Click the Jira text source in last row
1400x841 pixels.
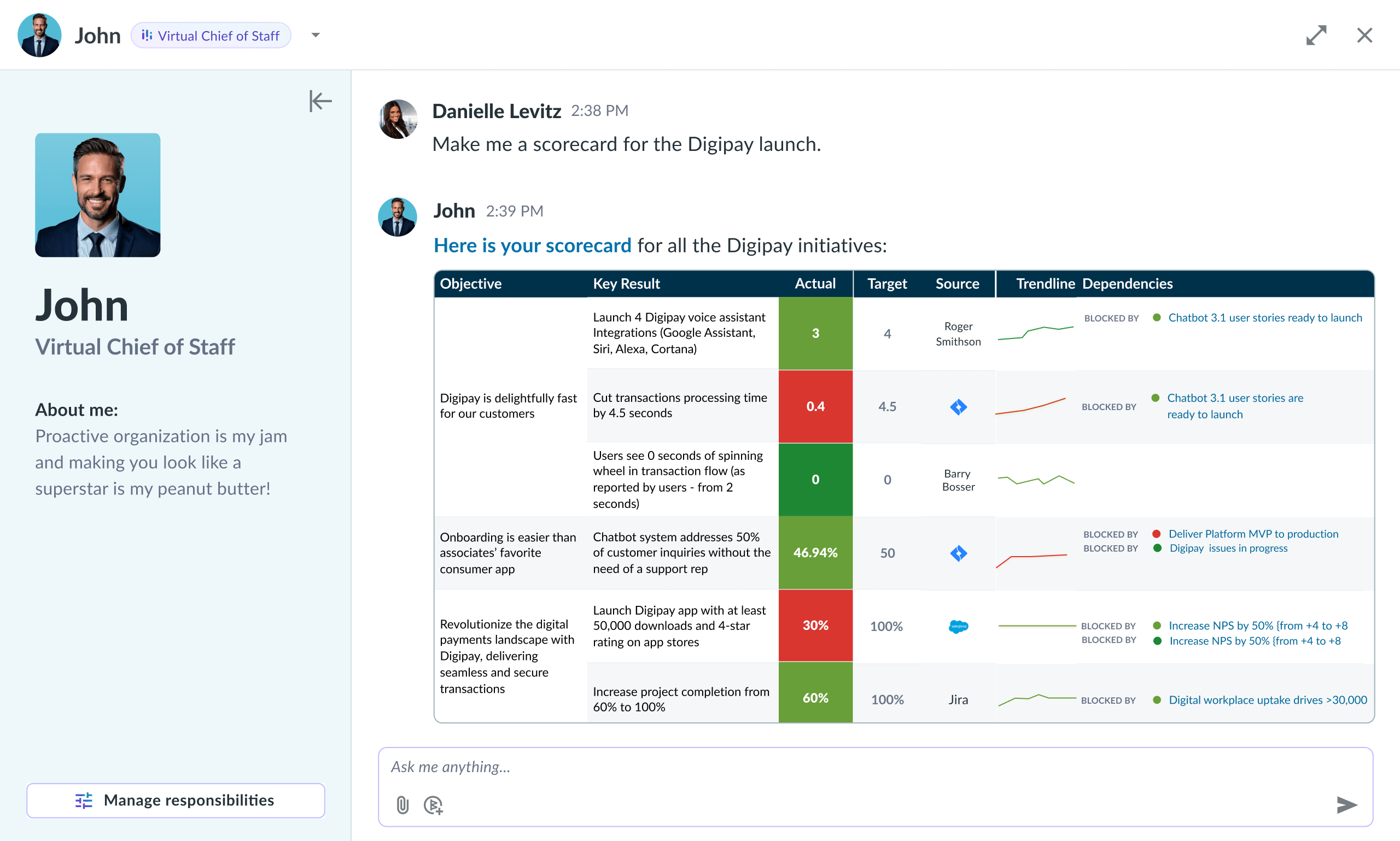point(958,700)
